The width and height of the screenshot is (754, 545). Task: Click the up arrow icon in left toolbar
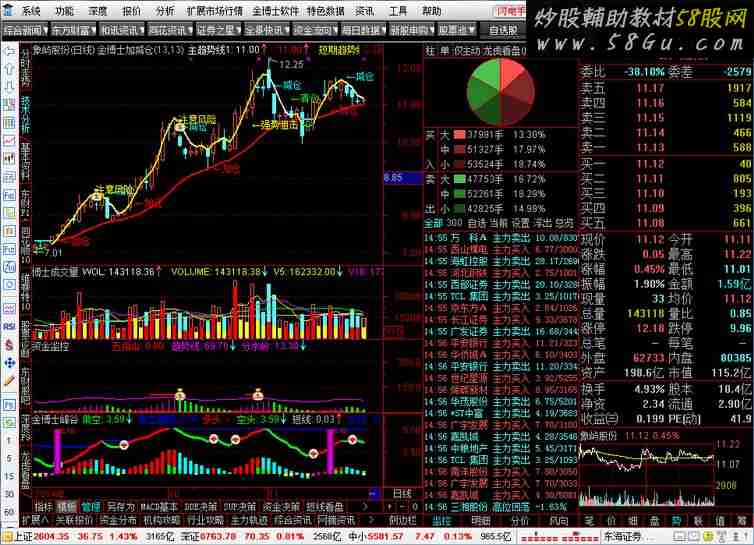pos(9,69)
